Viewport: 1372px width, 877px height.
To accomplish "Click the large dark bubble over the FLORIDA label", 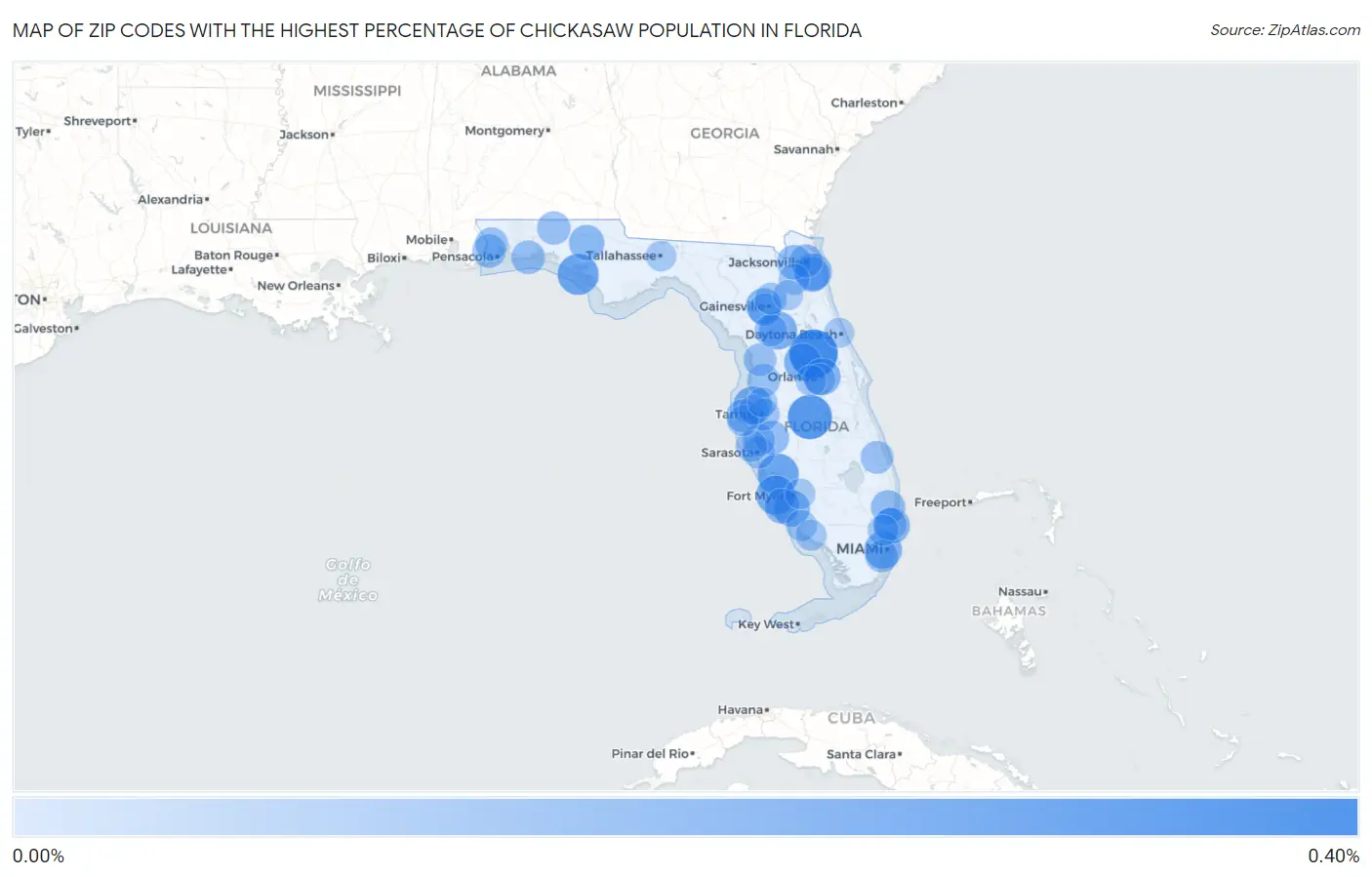I will [810, 417].
